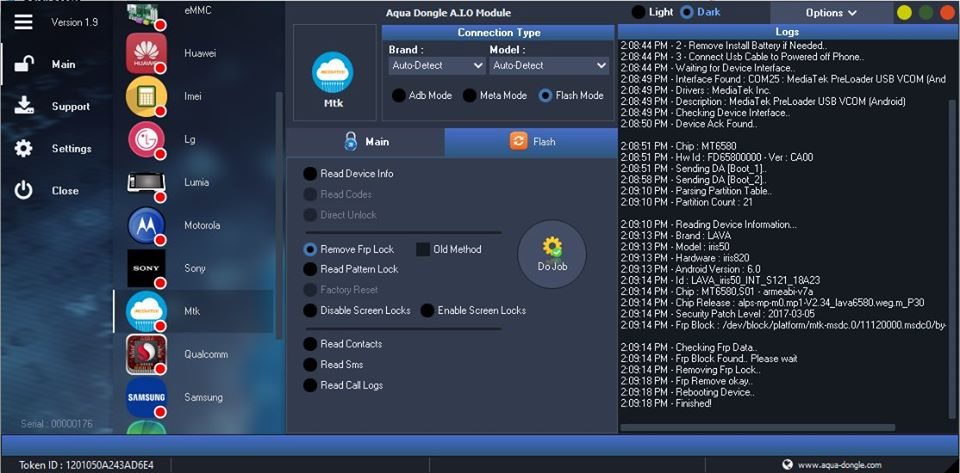
Task: Tick the Old Method checkbox
Action: [423, 250]
